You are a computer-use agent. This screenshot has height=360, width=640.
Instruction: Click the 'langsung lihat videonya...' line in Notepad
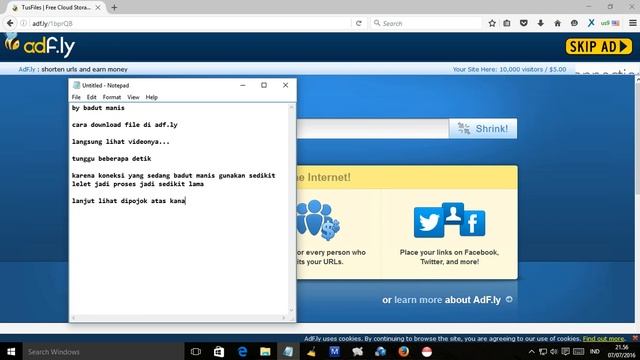point(120,142)
